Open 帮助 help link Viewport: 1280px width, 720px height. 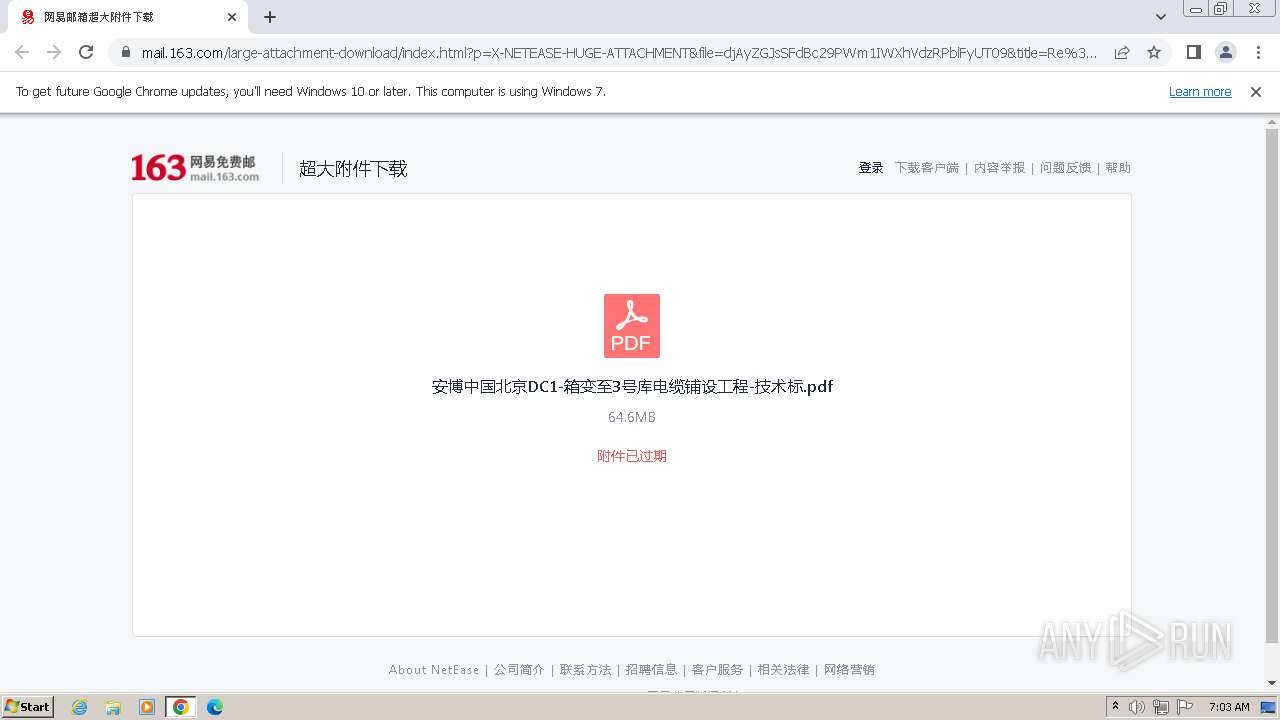1118,168
